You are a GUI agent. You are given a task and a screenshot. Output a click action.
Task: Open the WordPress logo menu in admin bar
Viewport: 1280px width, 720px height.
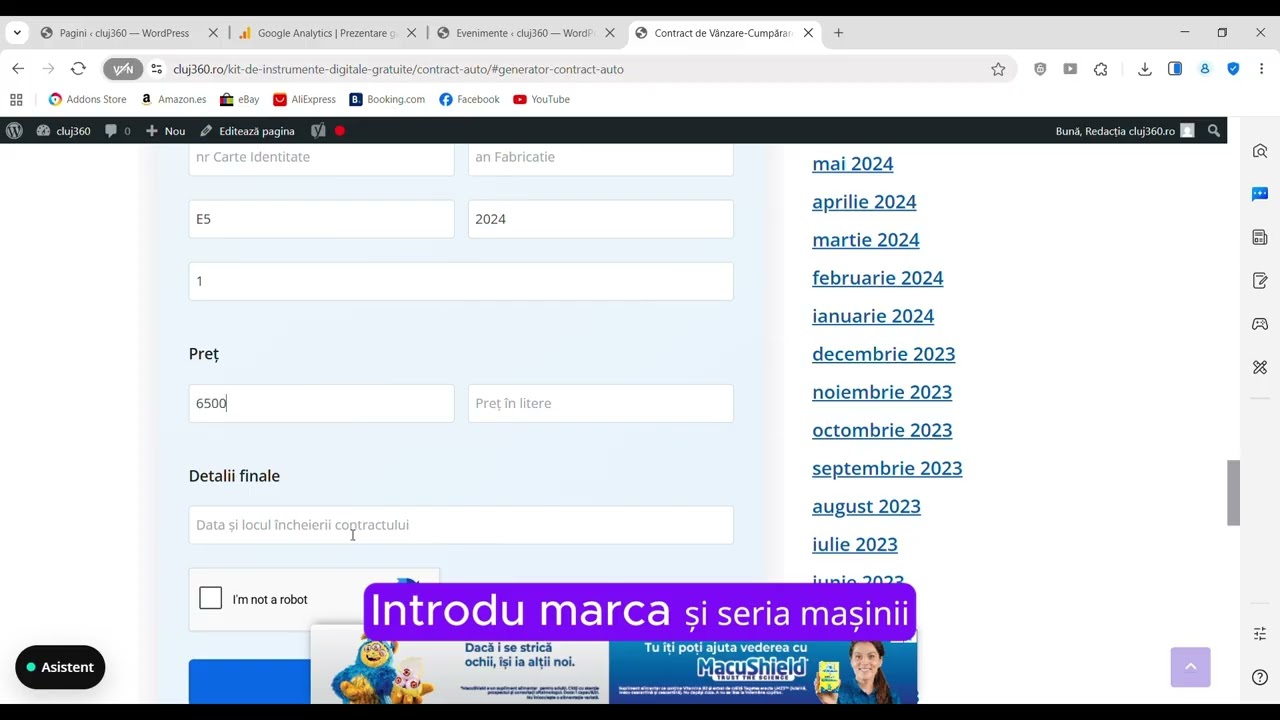tap(14, 131)
